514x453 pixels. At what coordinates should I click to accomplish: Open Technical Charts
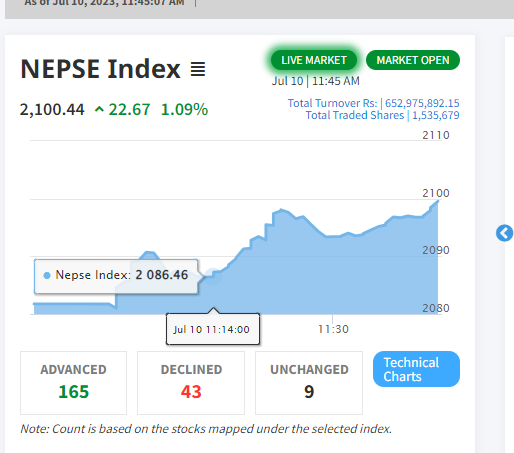tap(416, 369)
